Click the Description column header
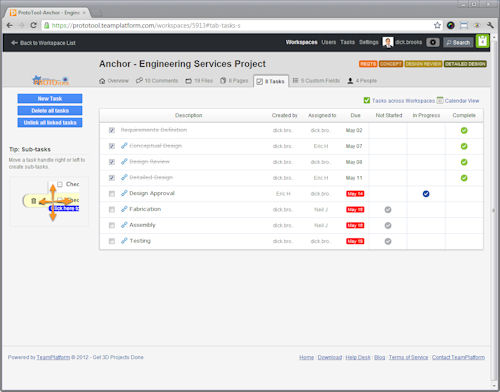The width and height of the screenshot is (500, 392). (x=189, y=115)
